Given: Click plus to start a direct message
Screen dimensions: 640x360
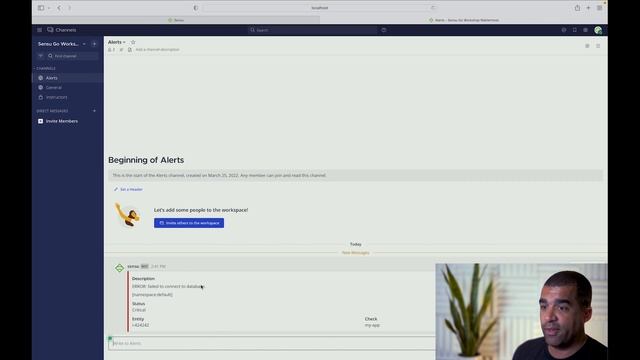Looking at the screenshot, I should point(94,111).
